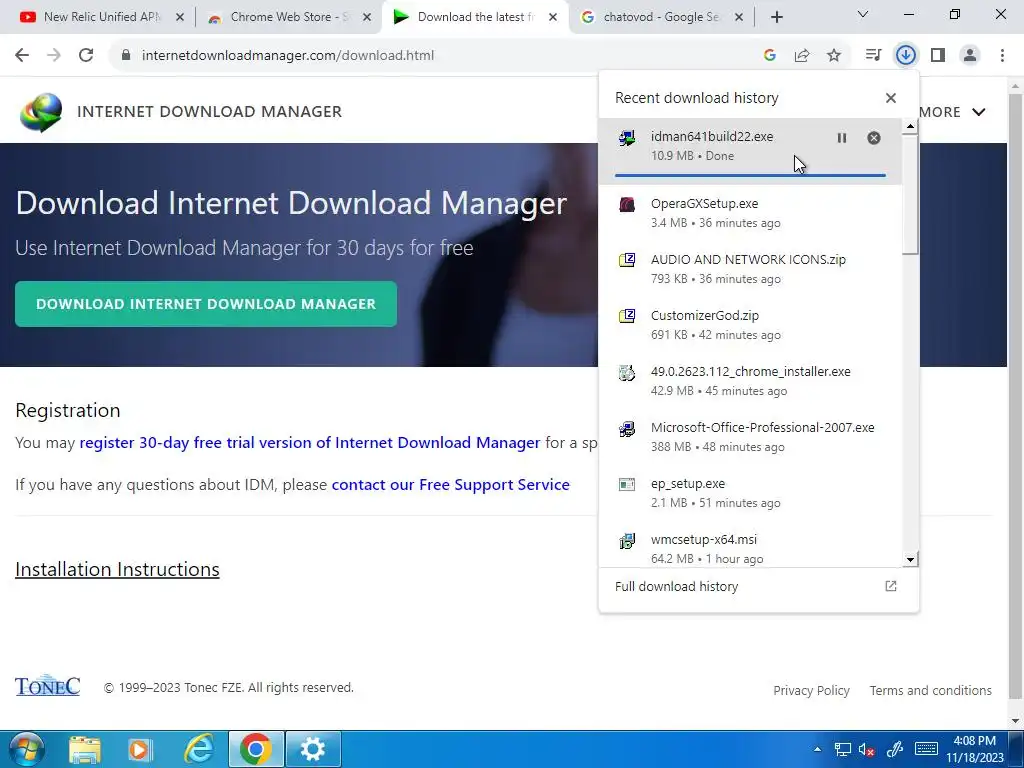
Task: Click the download list scroll up arrow
Action: 910,127
